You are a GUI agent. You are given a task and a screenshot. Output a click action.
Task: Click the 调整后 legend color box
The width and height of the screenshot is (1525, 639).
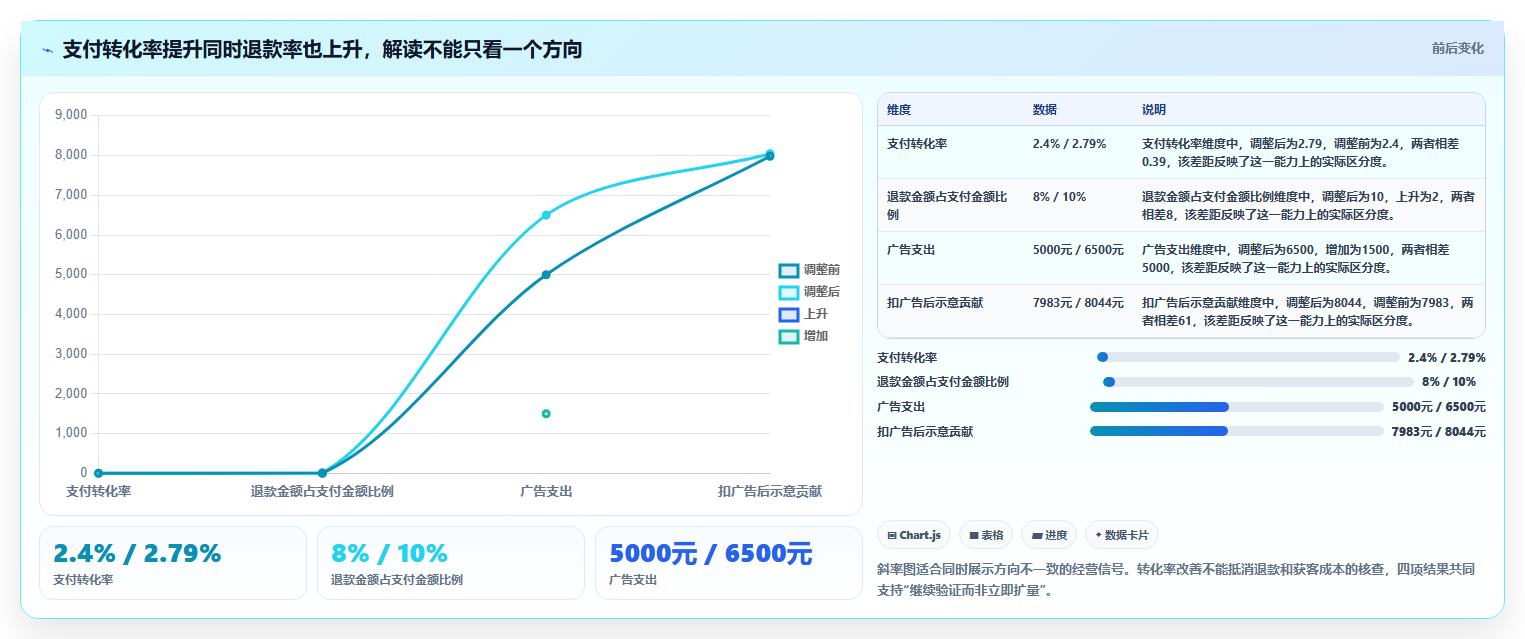(789, 292)
